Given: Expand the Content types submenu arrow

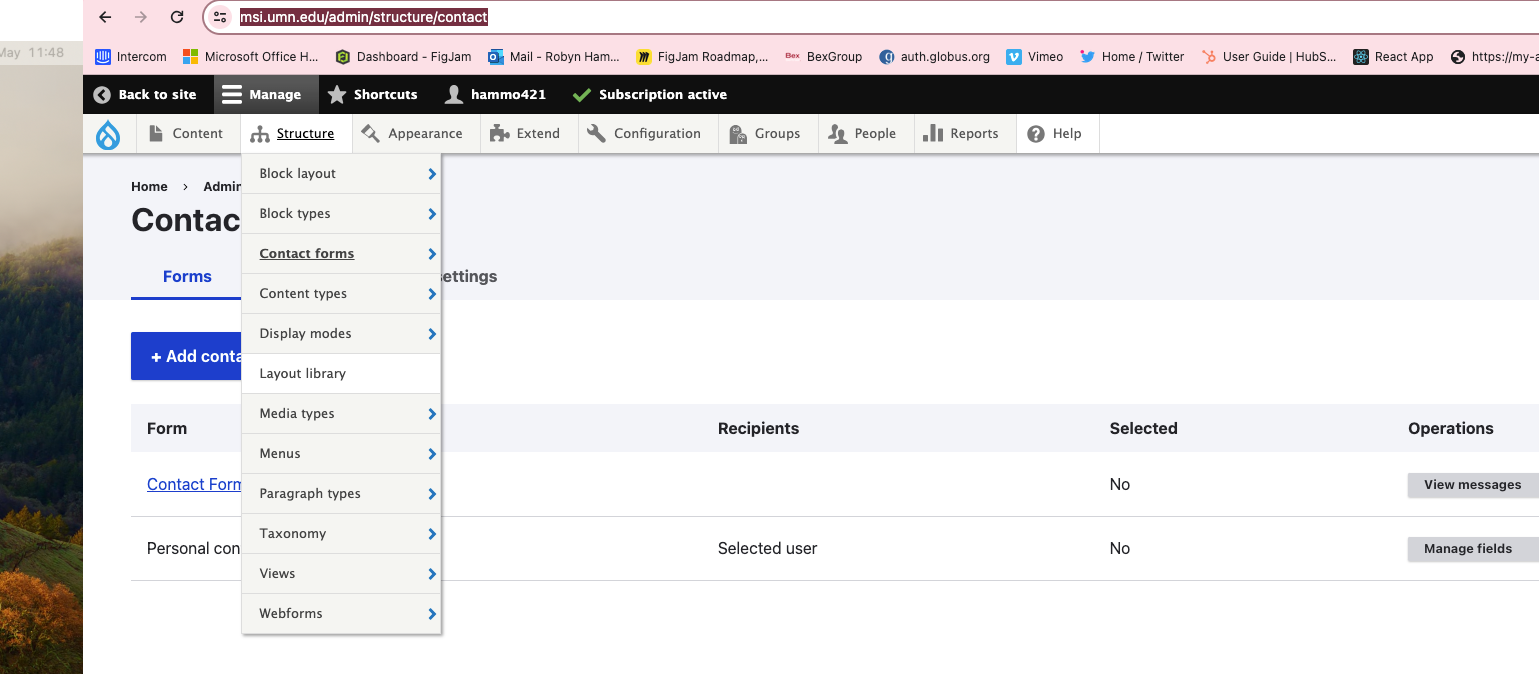Looking at the screenshot, I should click(x=432, y=294).
